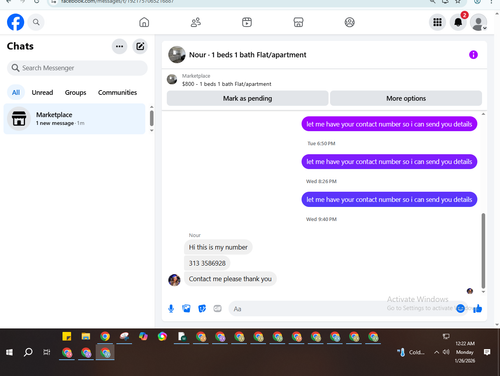Viewport: 500px width, 376px height.
Task: Focus the Search Messenger field
Action: (x=77, y=68)
